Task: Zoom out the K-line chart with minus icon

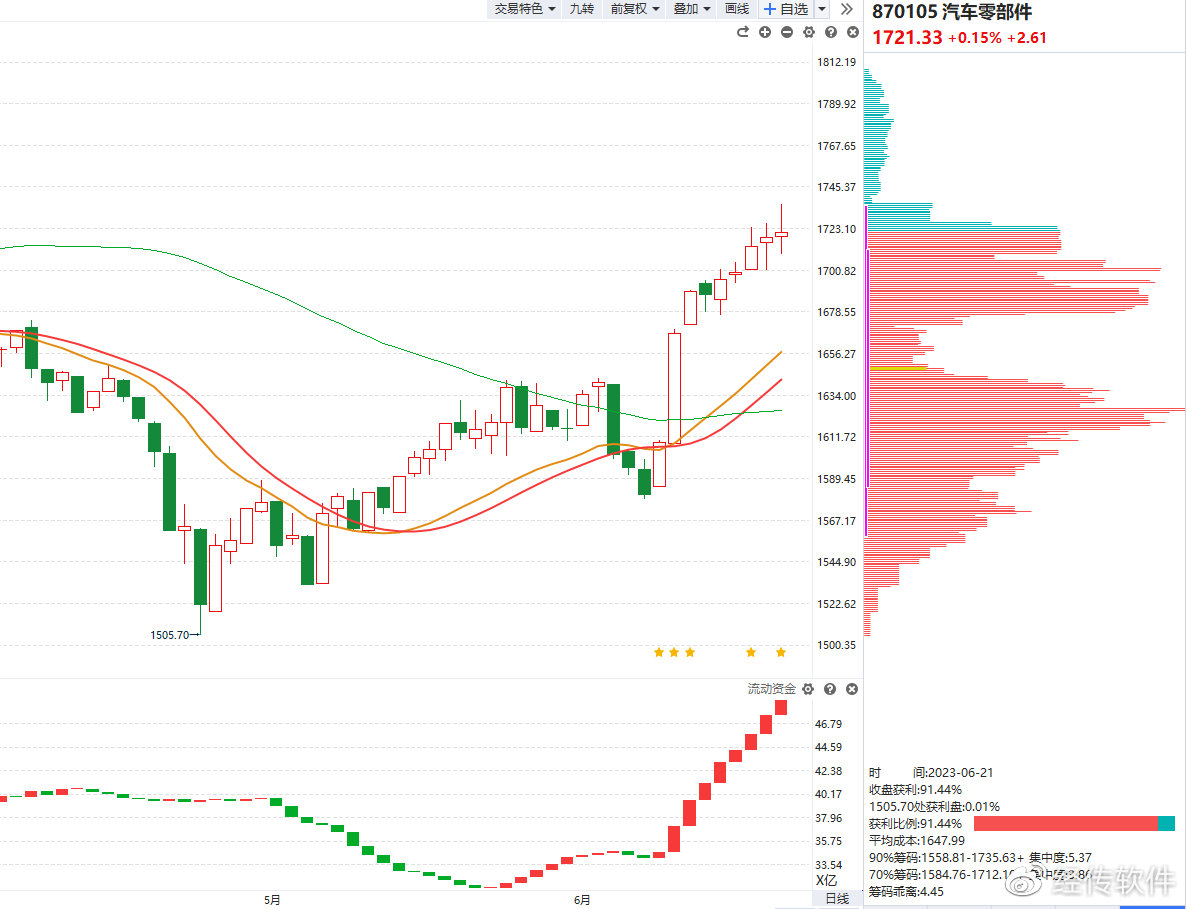Action: coord(787,32)
